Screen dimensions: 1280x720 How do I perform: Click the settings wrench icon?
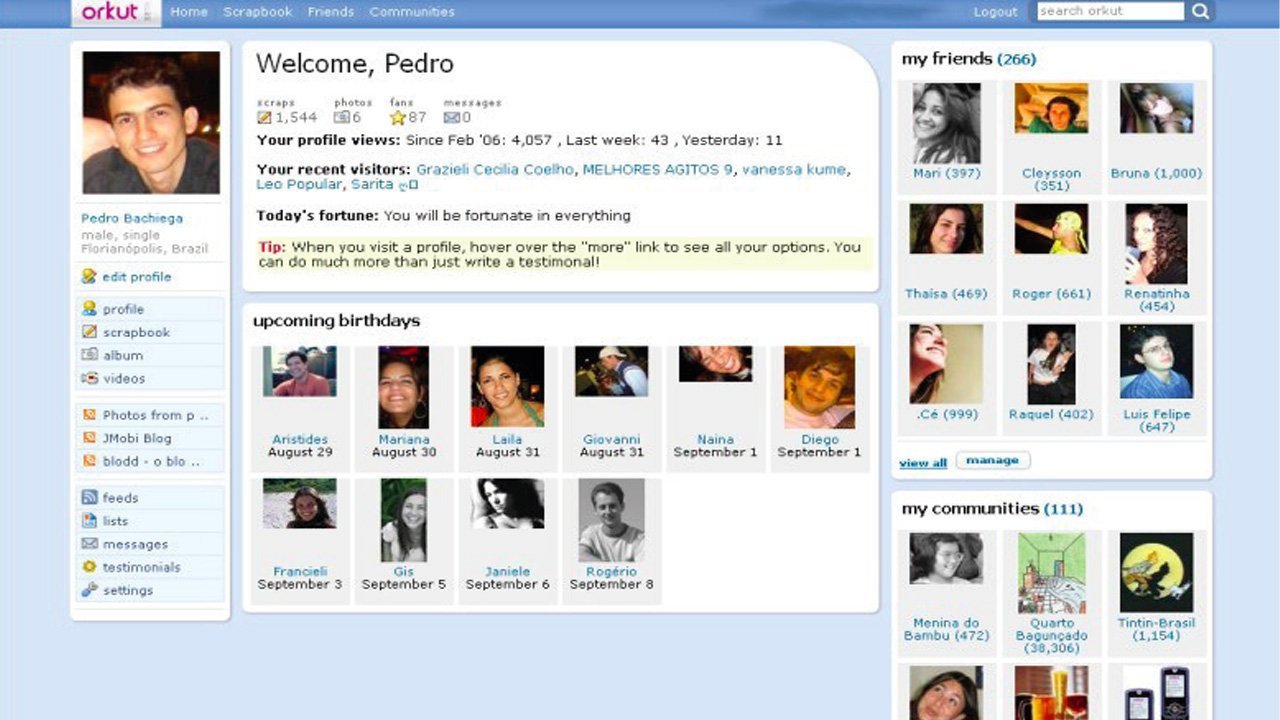point(90,590)
